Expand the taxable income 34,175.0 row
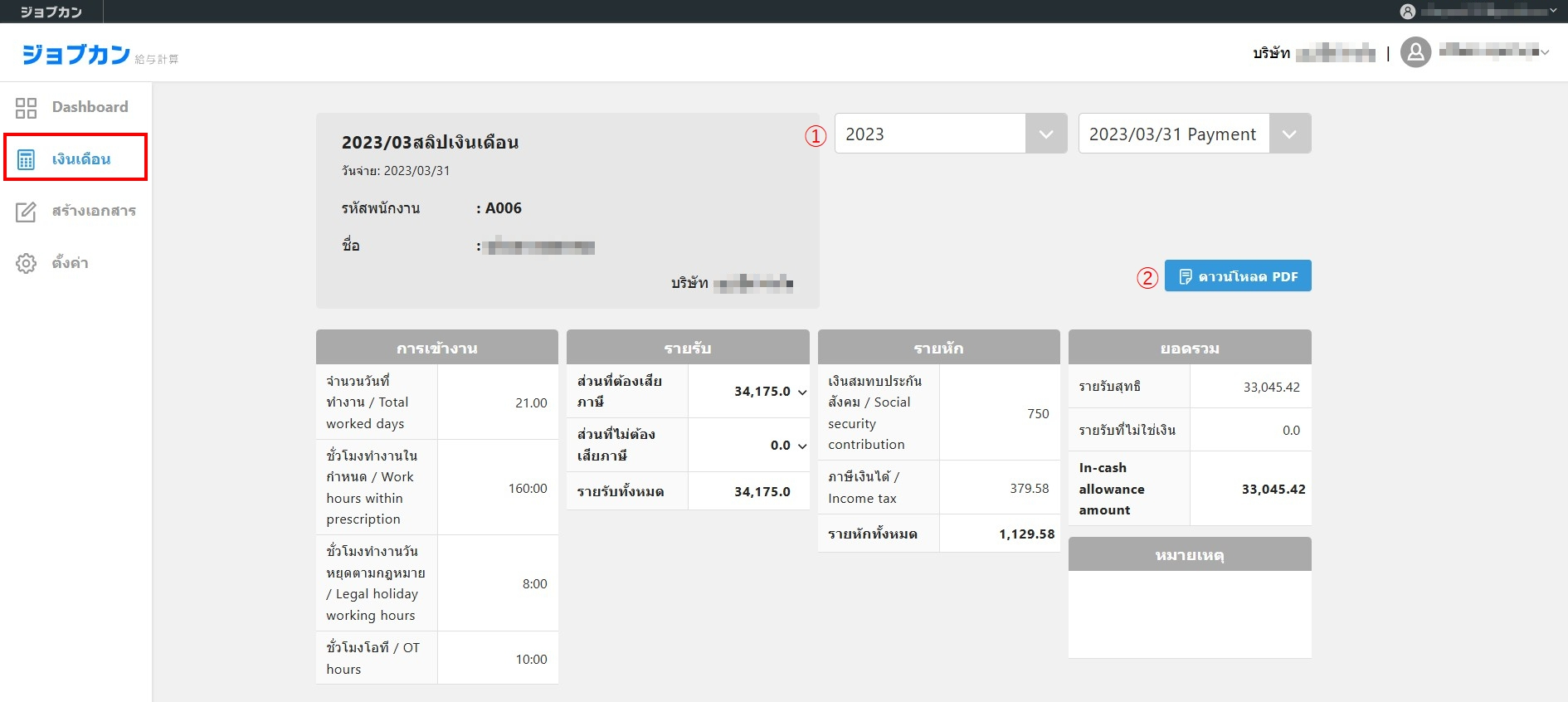 [x=802, y=392]
